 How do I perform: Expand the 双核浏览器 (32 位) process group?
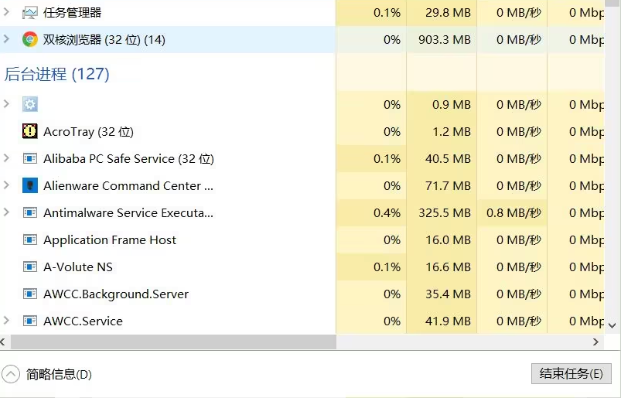pyautogui.click(x=6, y=39)
